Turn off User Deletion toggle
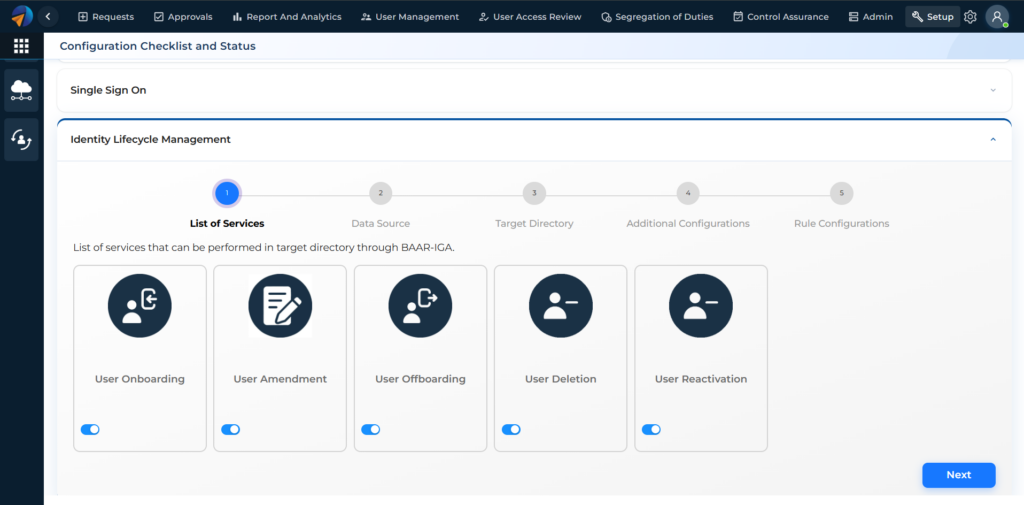Screen dimensions: 1024x505 tap(511, 429)
